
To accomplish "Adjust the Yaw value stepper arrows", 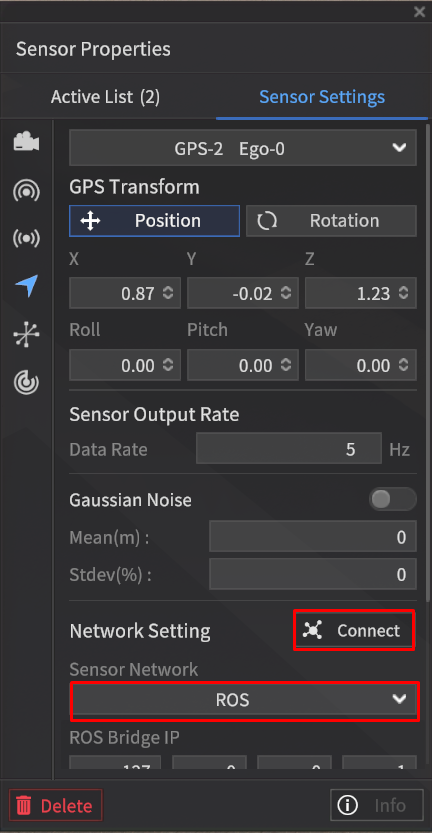I will coord(404,366).
